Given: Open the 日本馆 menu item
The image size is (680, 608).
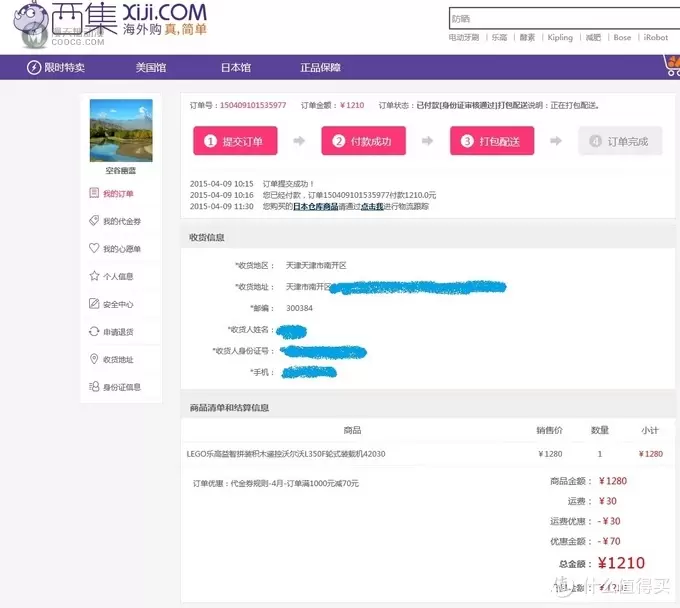Looking at the screenshot, I should [x=236, y=68].
